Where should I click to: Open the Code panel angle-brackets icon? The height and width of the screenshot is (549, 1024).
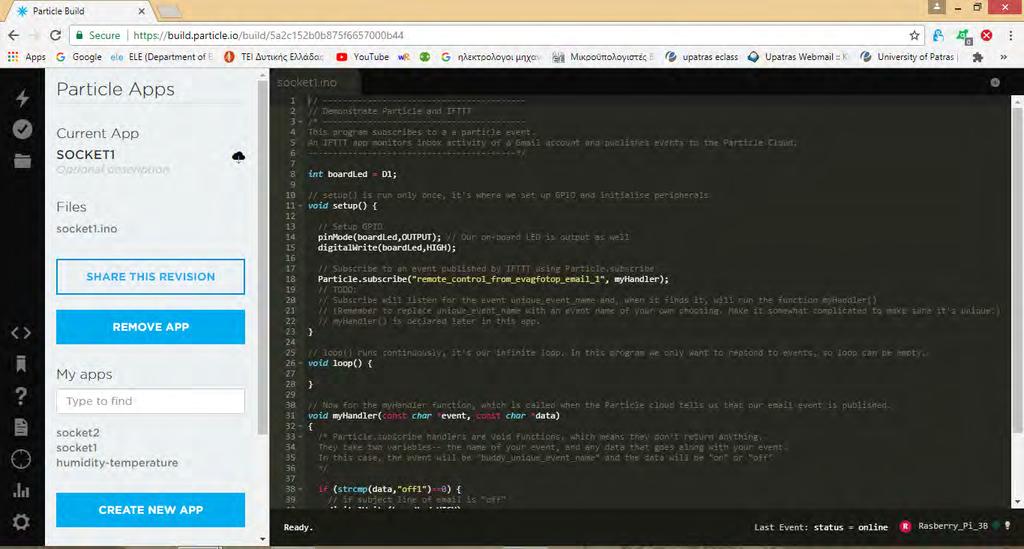(21, 333)
